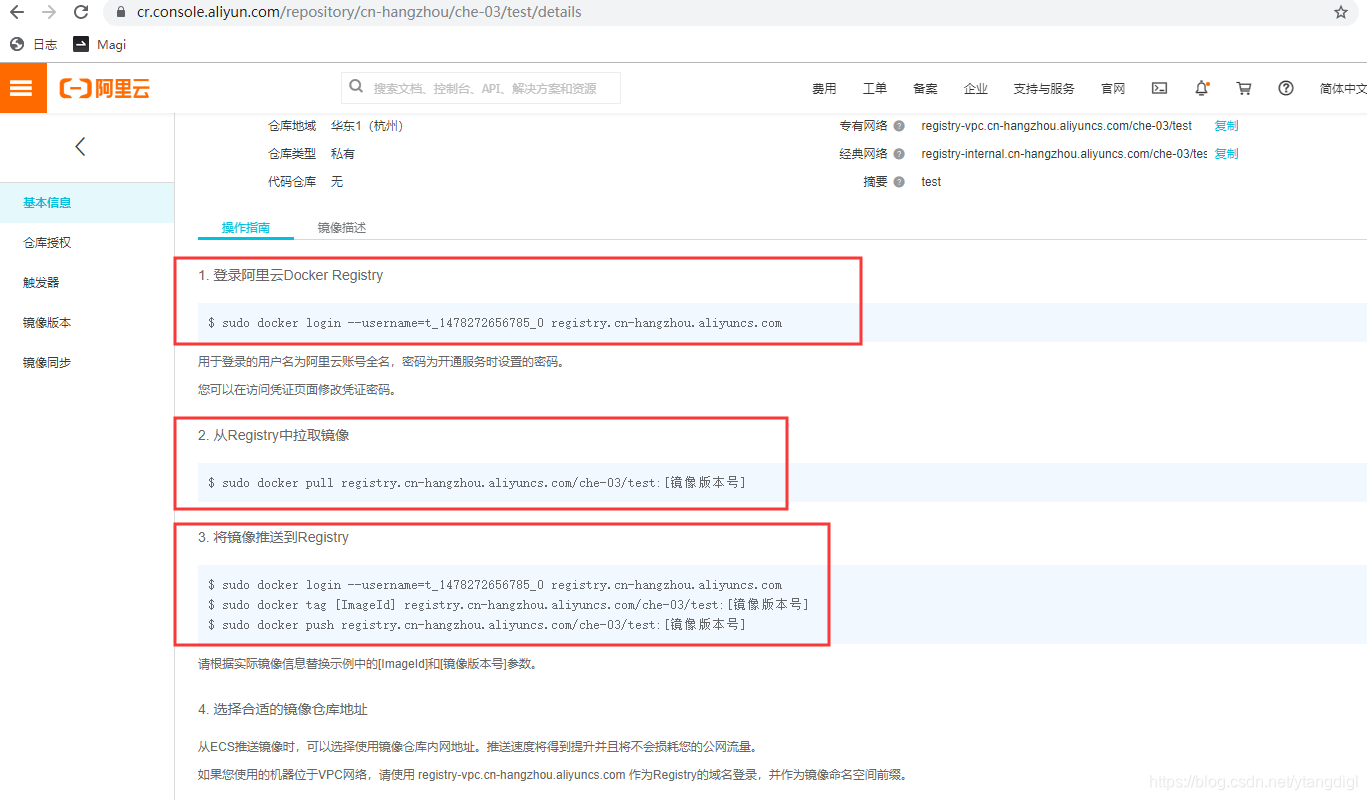Viewport: 1367px width, 800px height.
Task: Bookmark page with the star icon
Action: (1341, 12)
